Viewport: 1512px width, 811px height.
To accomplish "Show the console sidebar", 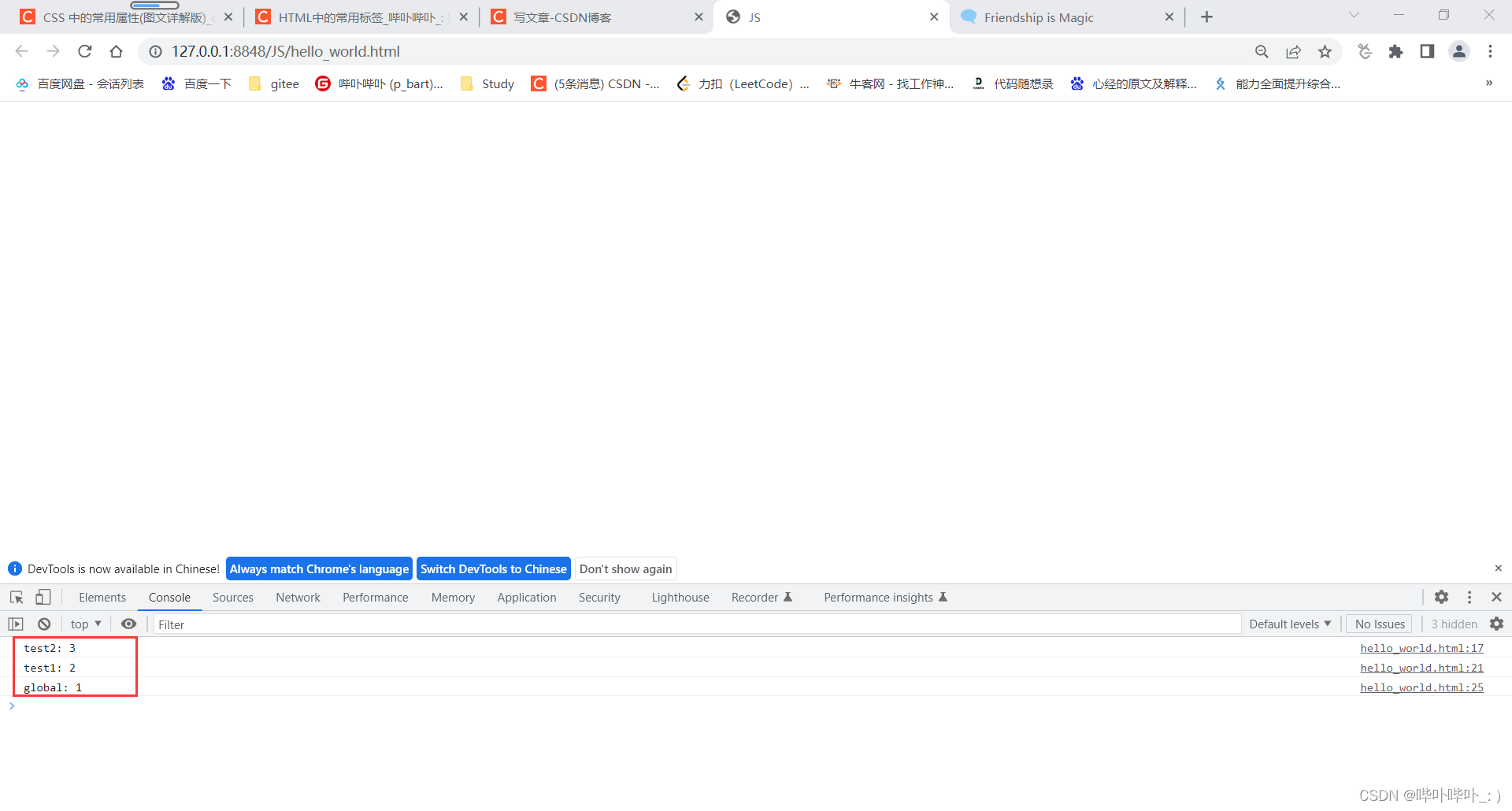I will 16,624.
